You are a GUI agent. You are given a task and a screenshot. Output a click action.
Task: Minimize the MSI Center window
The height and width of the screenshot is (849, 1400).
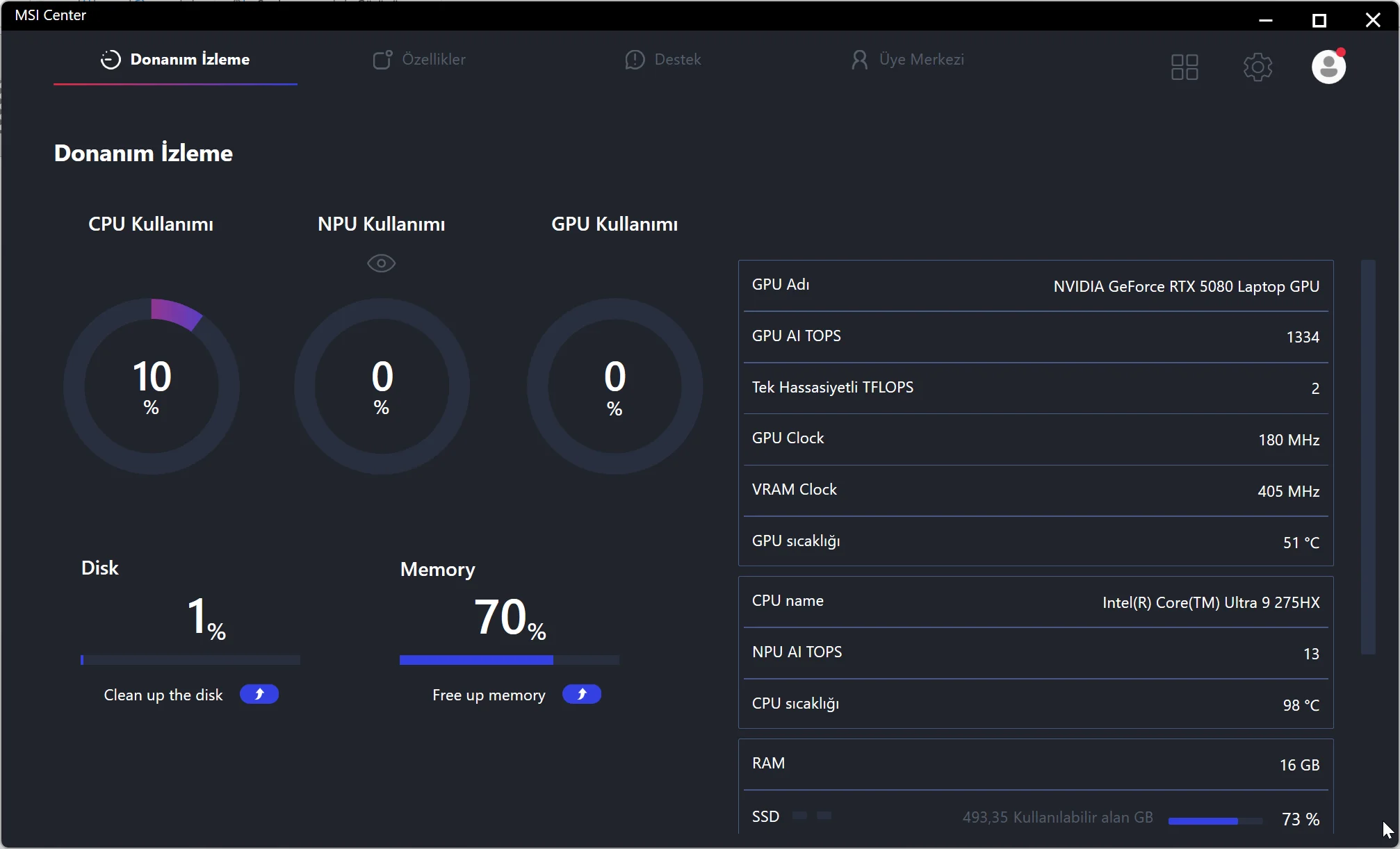[1266, 20]
